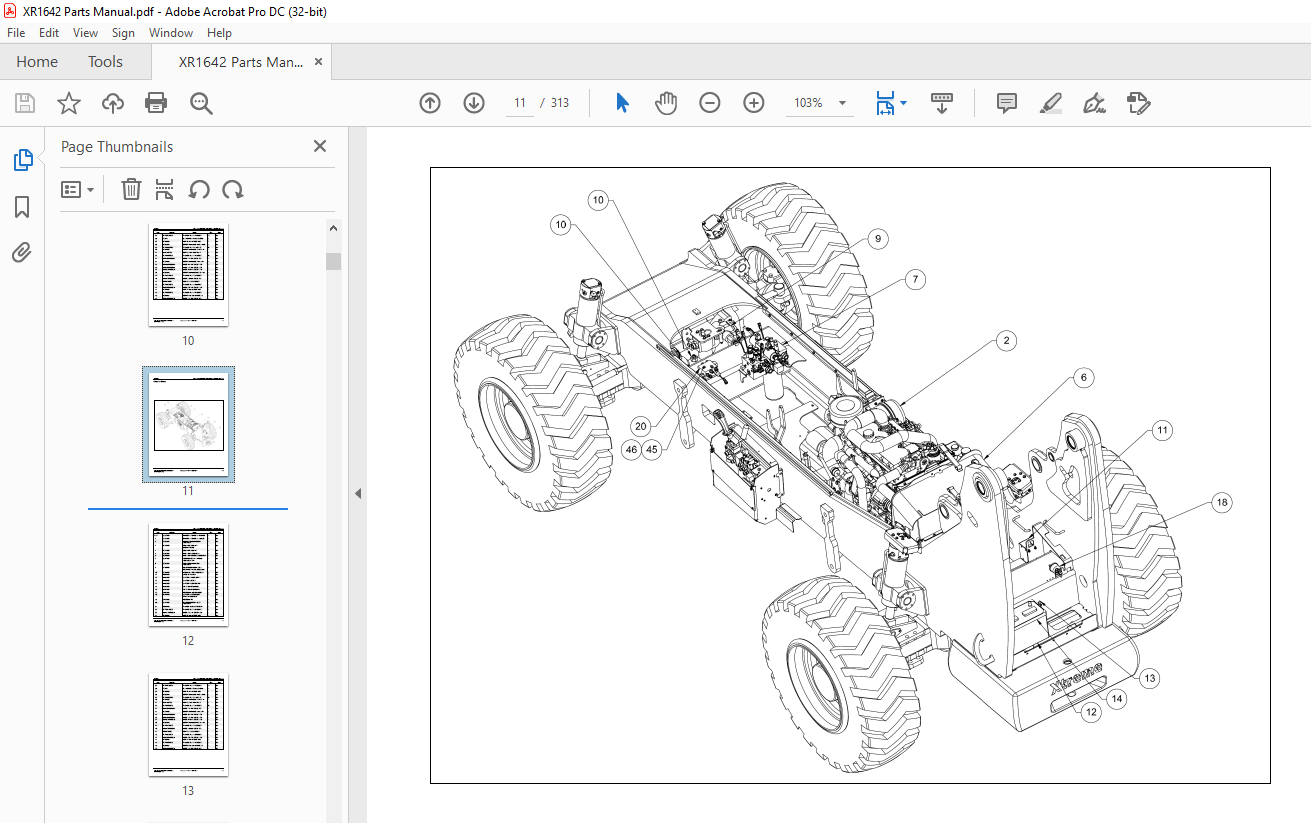Open the Help menu
Image resolution: width=1311 pixels, height=823 pixels.
point(219,33)
